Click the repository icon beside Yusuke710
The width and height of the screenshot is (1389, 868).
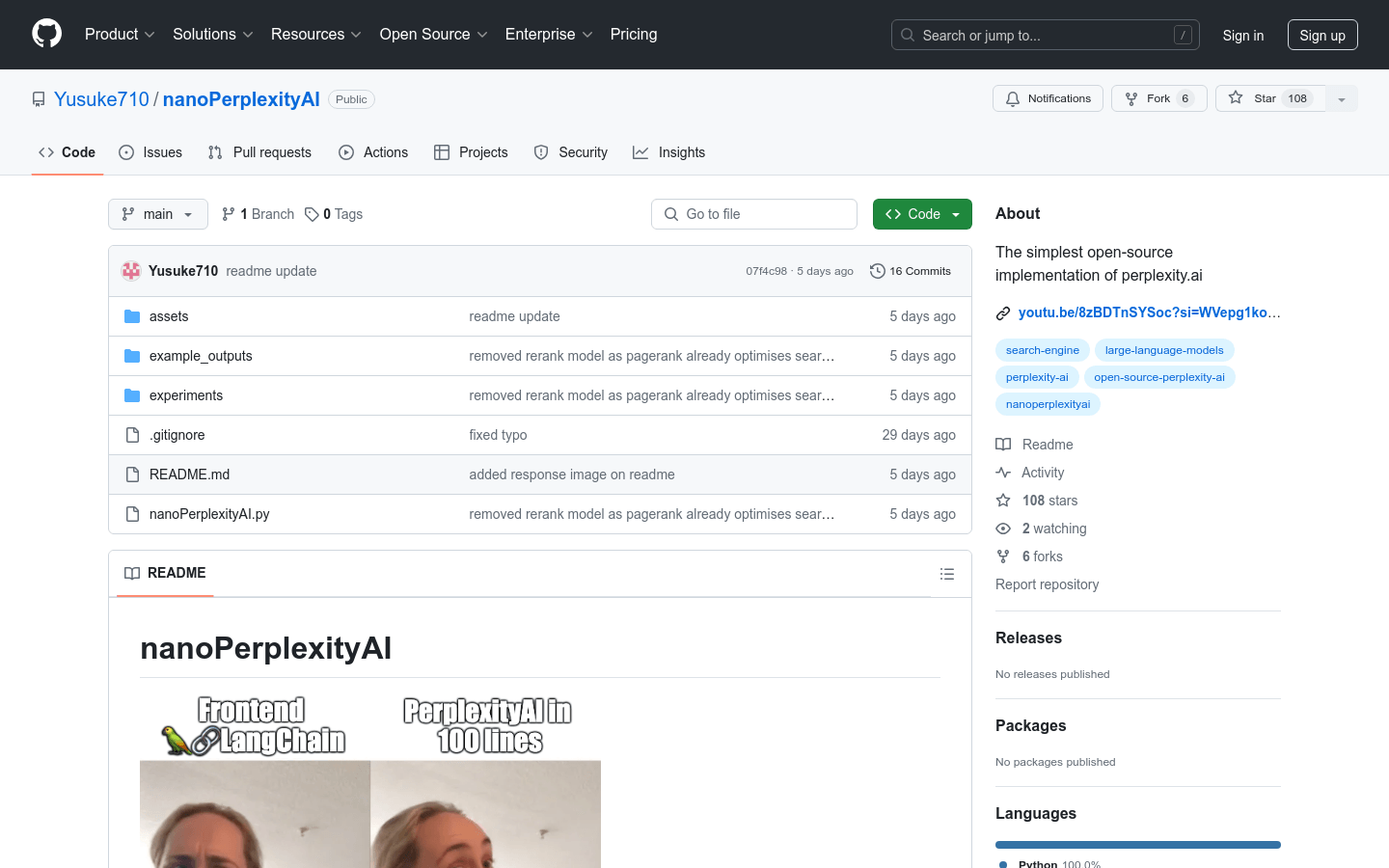click(39, 99)
